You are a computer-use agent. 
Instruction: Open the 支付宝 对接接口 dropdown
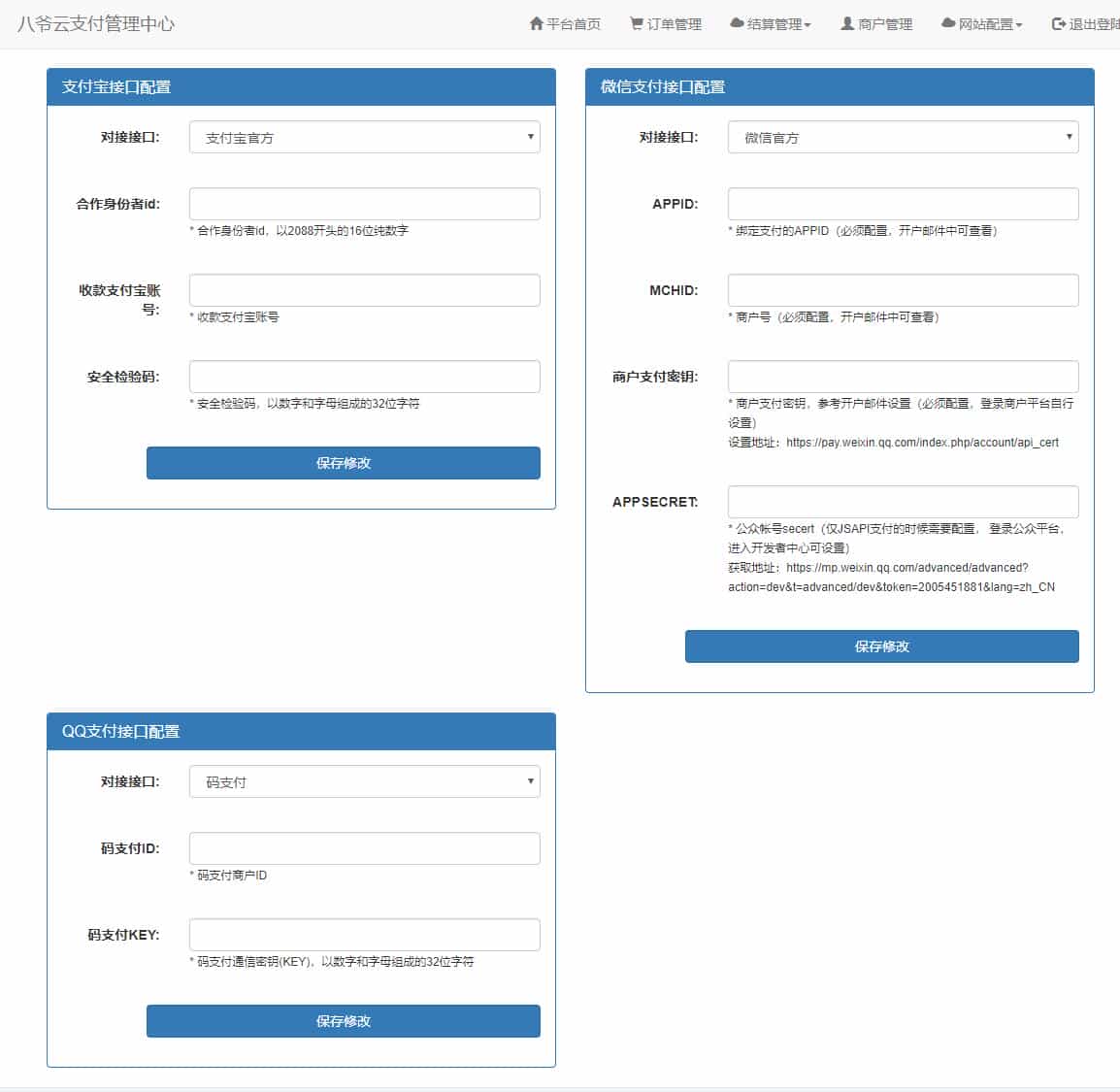tap(364, 137)
